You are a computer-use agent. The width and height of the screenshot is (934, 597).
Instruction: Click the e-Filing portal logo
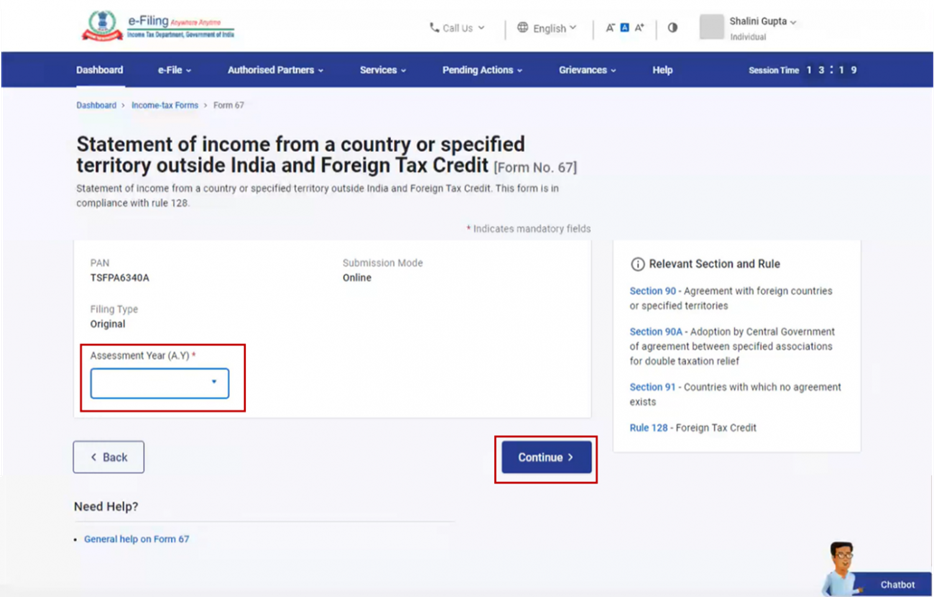(157, 27)
